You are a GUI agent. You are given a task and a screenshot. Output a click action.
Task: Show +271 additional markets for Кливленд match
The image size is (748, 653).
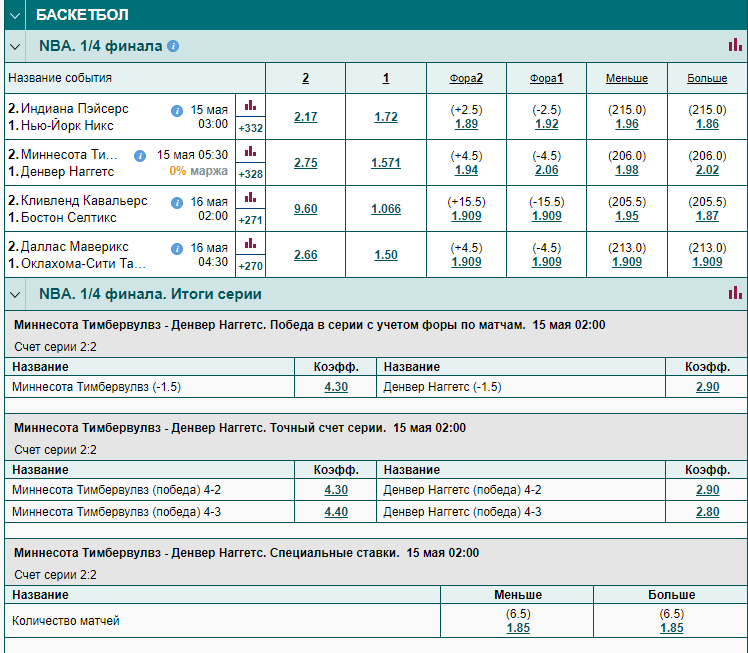[x=250, y=220]
